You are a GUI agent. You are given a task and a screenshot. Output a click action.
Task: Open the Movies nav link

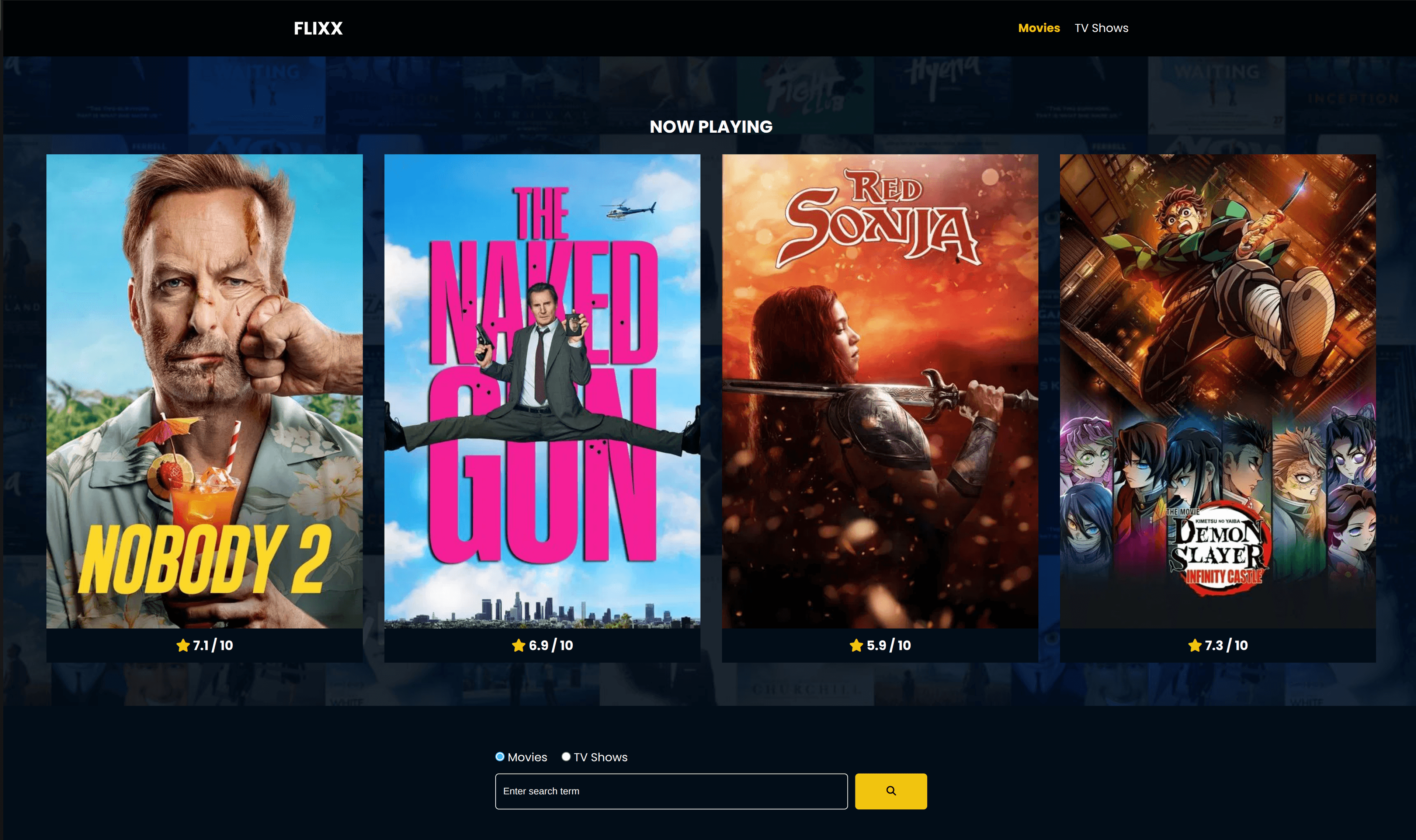(x=1038, y=28)
